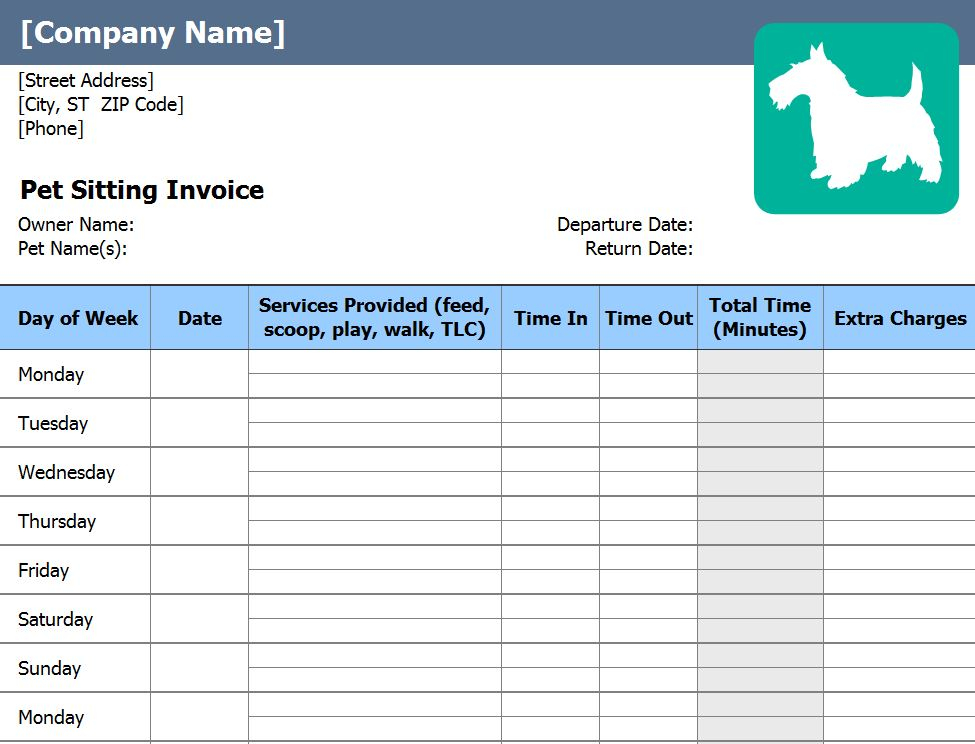Image resolution: width=975 pixels, height=744 pixels.
Task: Select the Extra Charges column header
Action: click(x=900, y=318)
